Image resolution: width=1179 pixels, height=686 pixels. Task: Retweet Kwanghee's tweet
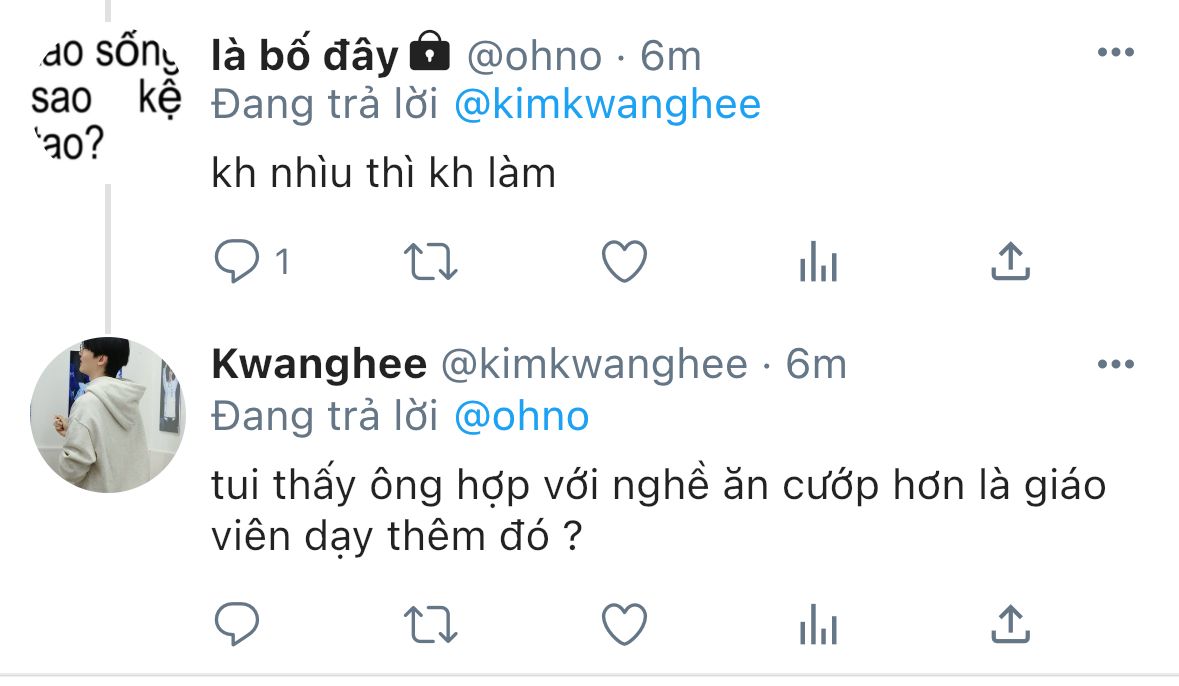tap(430, 625)
